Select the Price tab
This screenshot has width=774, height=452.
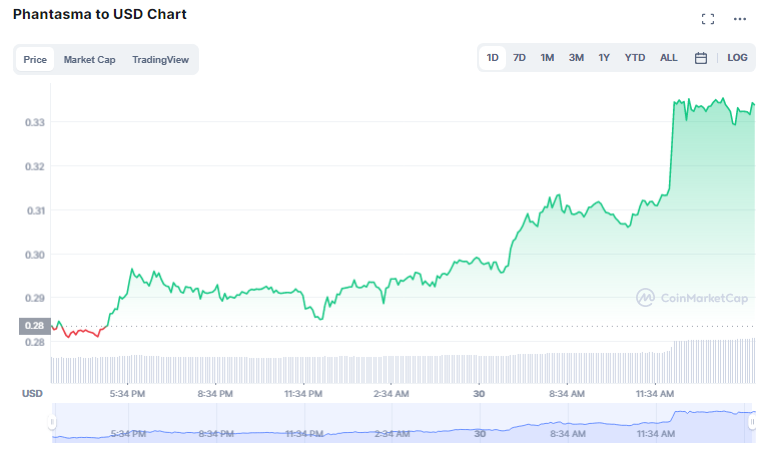pyautogui.click(x=35, y=60)
